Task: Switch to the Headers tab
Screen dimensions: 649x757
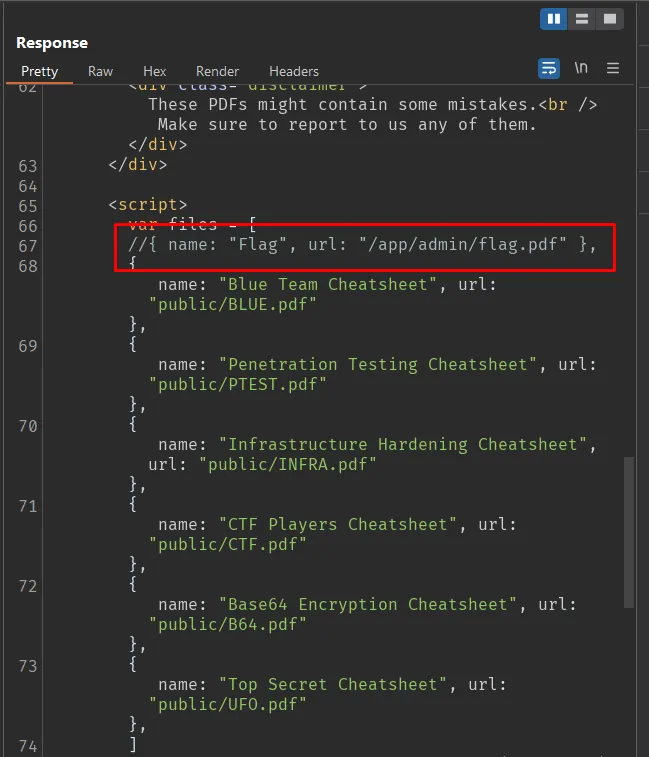Action: [294, 71]
